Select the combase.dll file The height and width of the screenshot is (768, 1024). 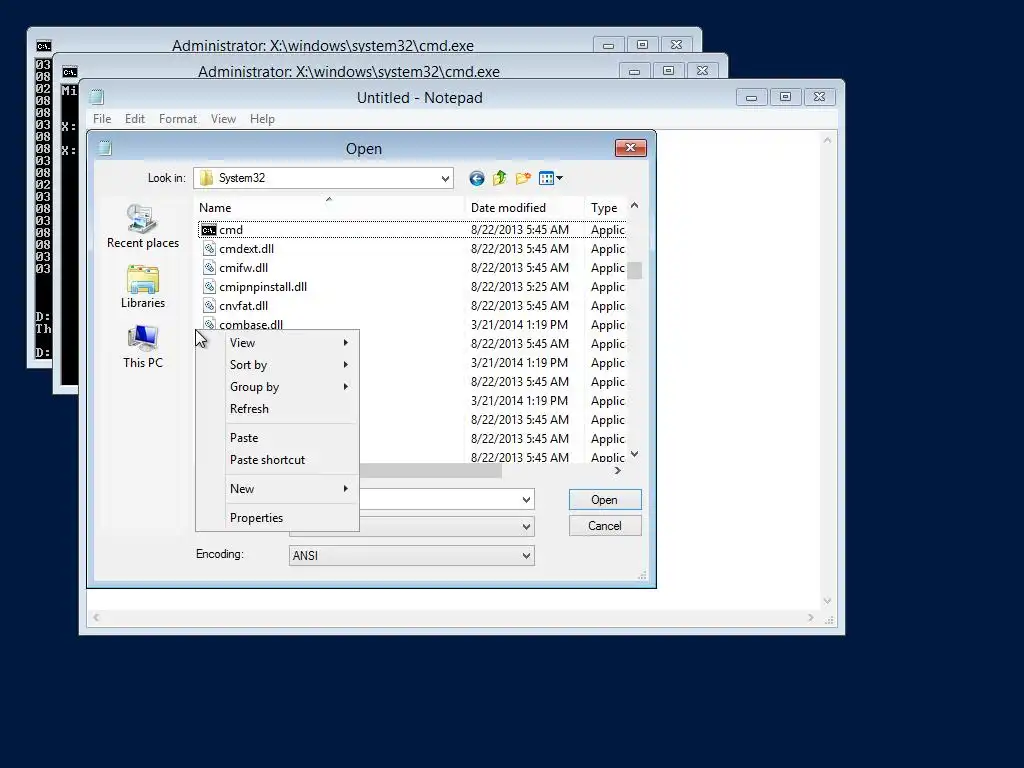pos(251,324)
